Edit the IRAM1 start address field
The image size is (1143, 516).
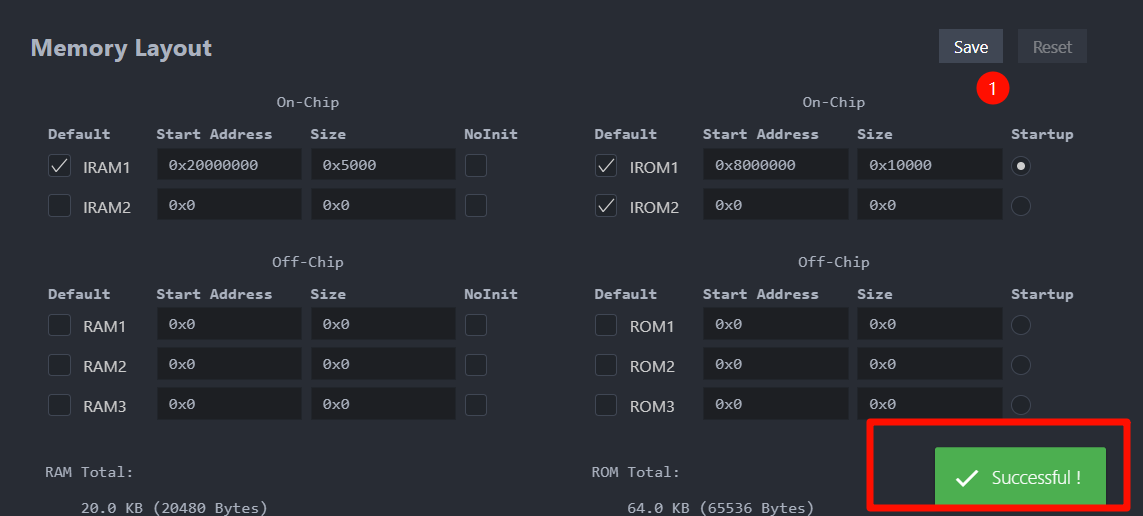229,165
